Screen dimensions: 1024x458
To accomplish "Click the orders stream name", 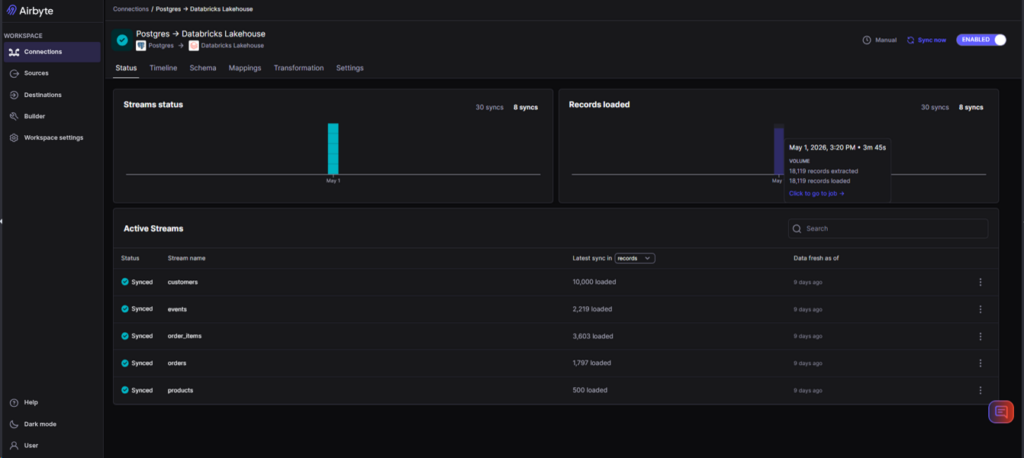I will pos(177,363).
